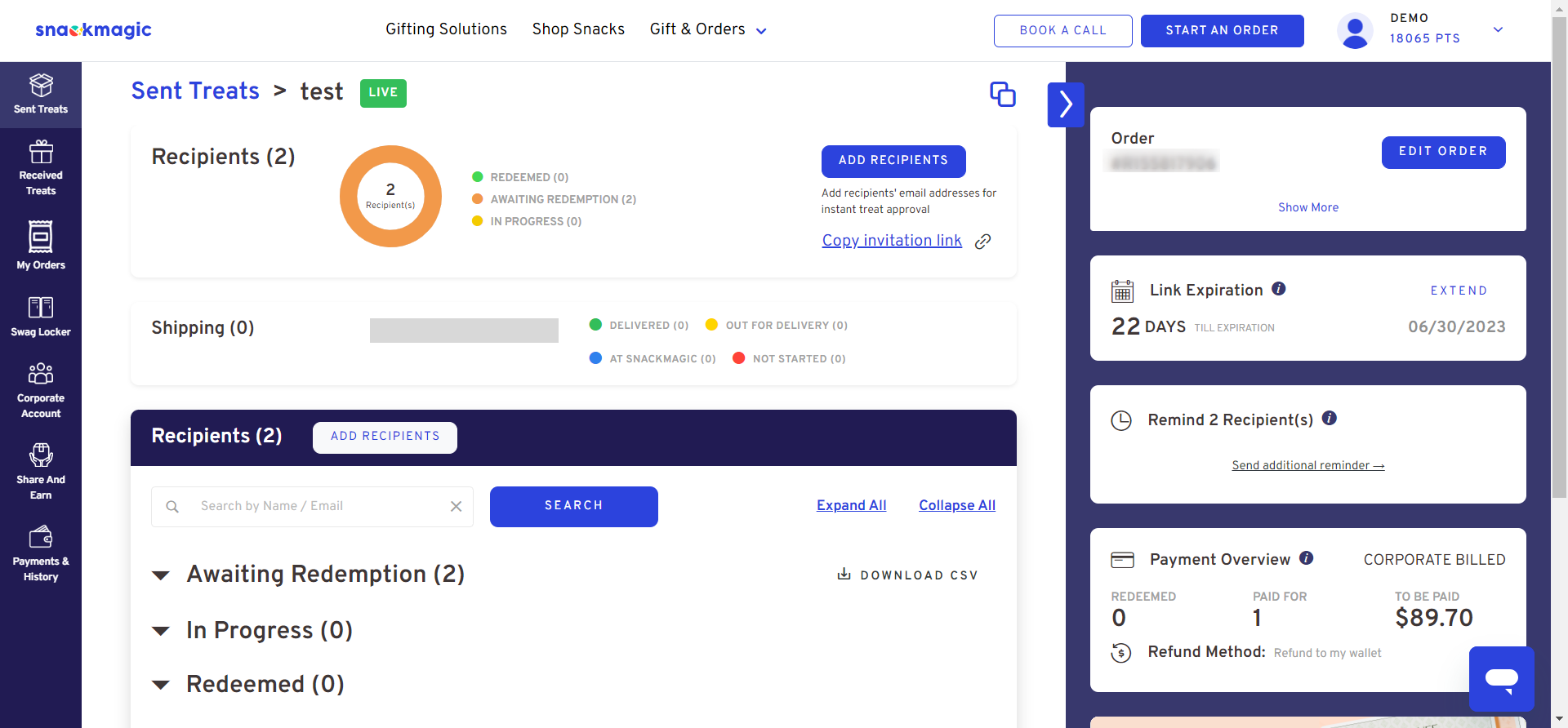
Task: Click white ADD RECIPIENTS button in table header
Action: [x=385, y=437]
